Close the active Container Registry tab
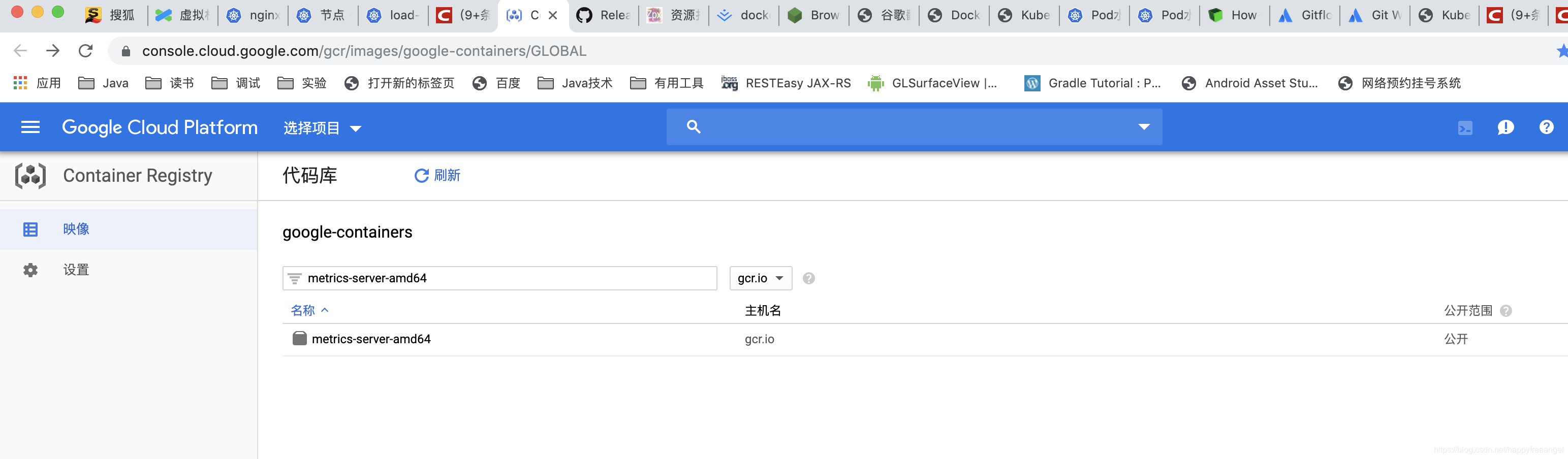The height and width of the screenshot is (459, 1568). 553,15
